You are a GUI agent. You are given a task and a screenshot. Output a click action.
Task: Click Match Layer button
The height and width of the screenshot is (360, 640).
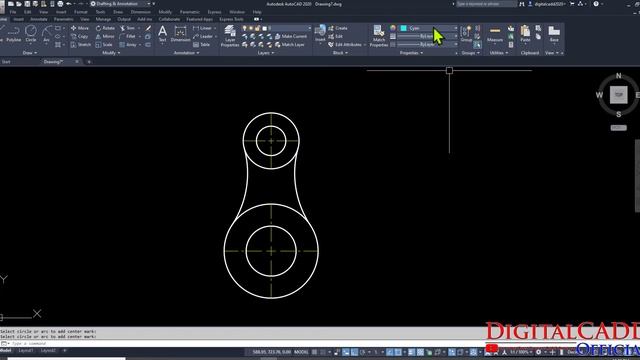(290, 44)
